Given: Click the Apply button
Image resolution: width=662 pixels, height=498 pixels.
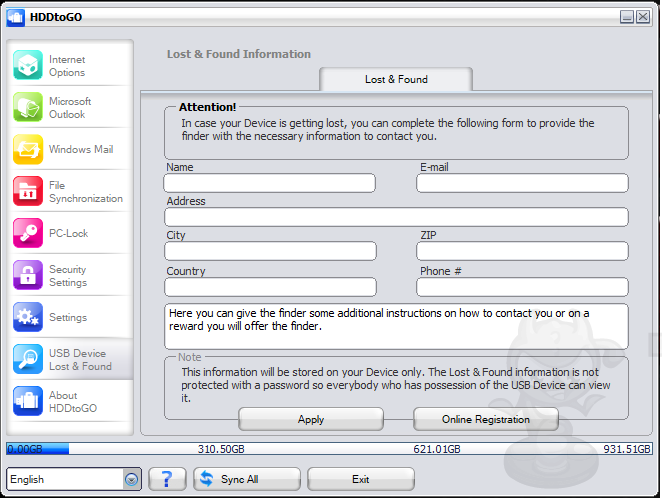Looking at the screenshot, I should (311, 419).
